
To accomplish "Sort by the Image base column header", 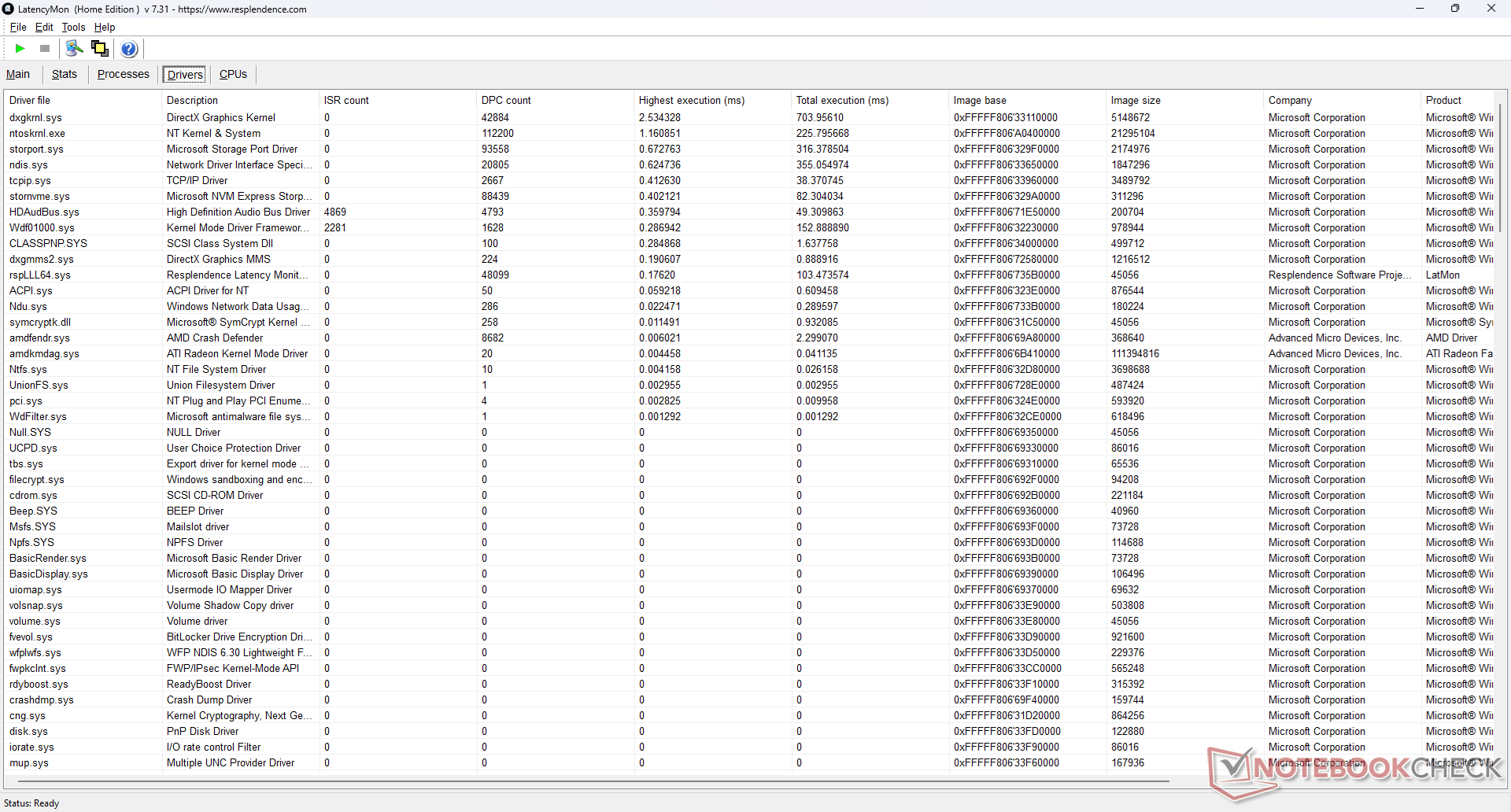I will click(1027, 100).
